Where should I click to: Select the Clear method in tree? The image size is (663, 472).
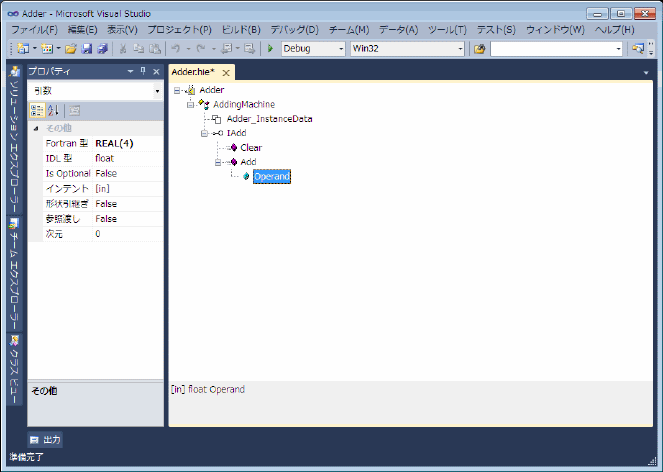(251, 147)
